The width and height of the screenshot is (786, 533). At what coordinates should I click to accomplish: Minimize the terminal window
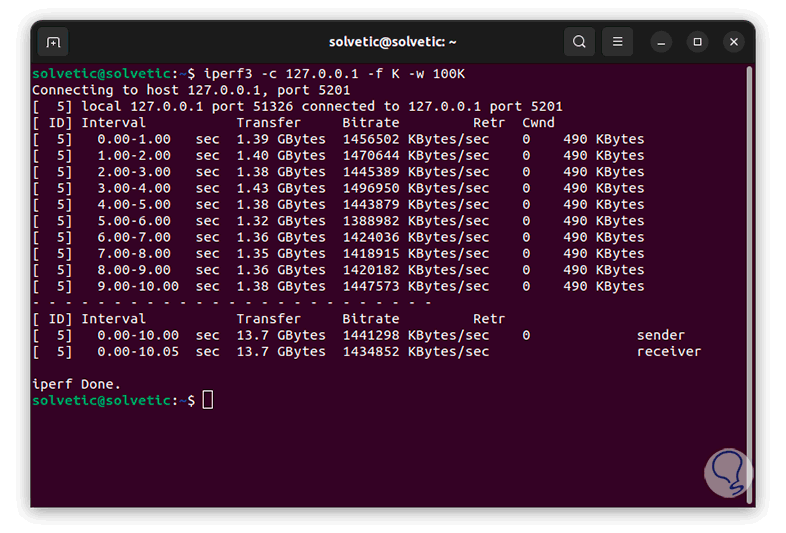click(x=661, y=42)
